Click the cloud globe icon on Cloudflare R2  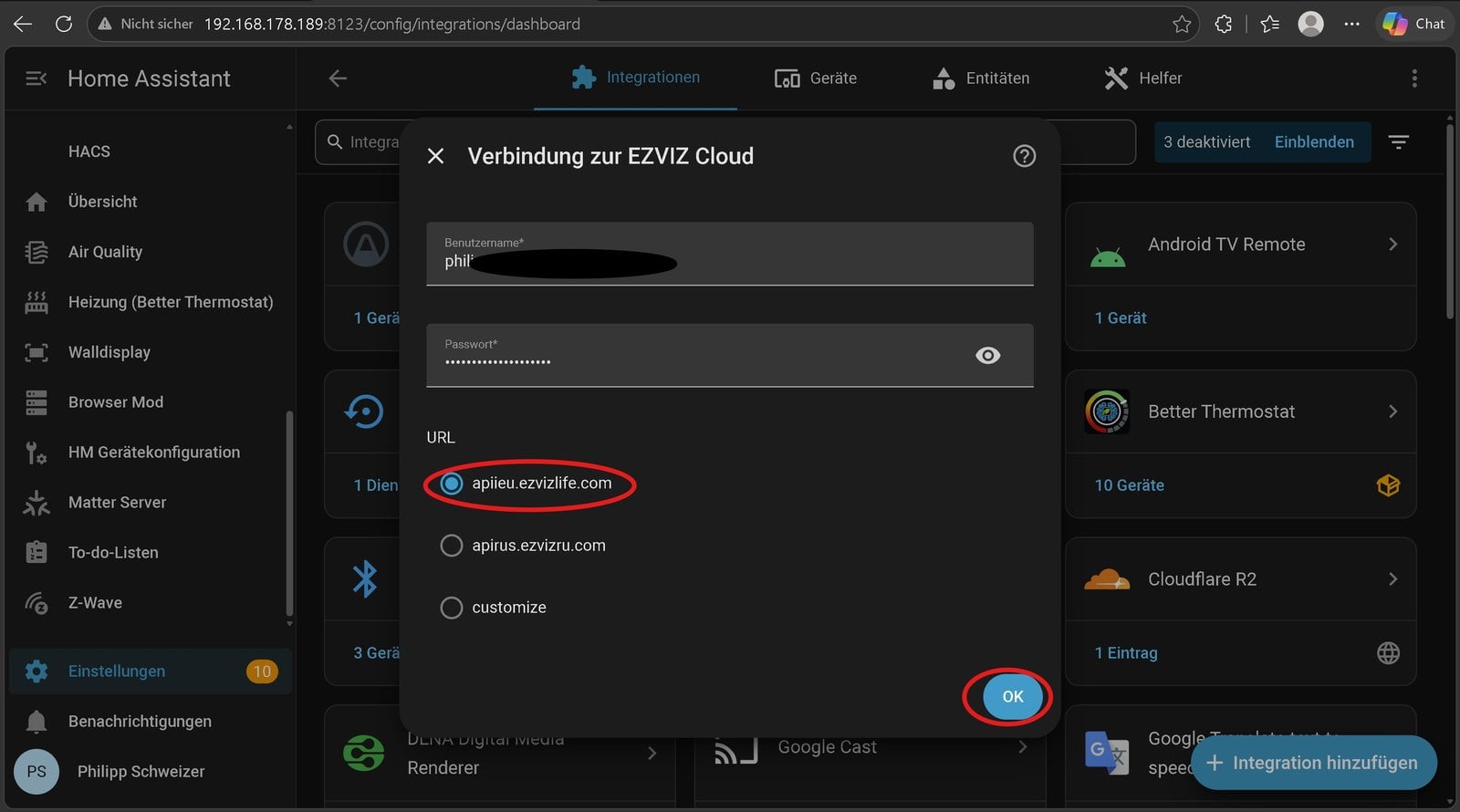point(1388,653)
